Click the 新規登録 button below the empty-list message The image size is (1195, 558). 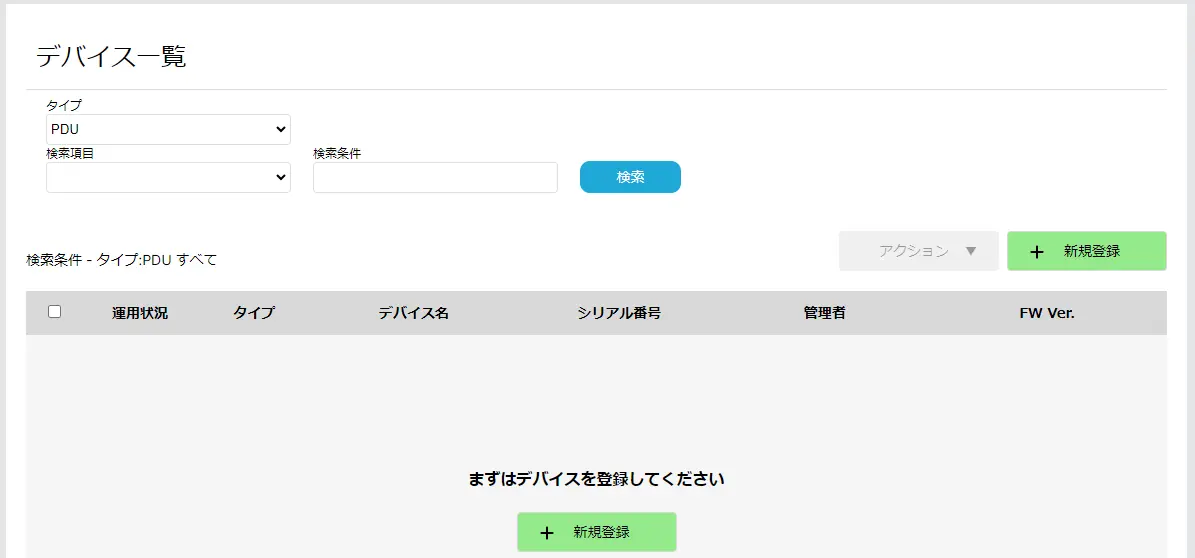point(597,532)
